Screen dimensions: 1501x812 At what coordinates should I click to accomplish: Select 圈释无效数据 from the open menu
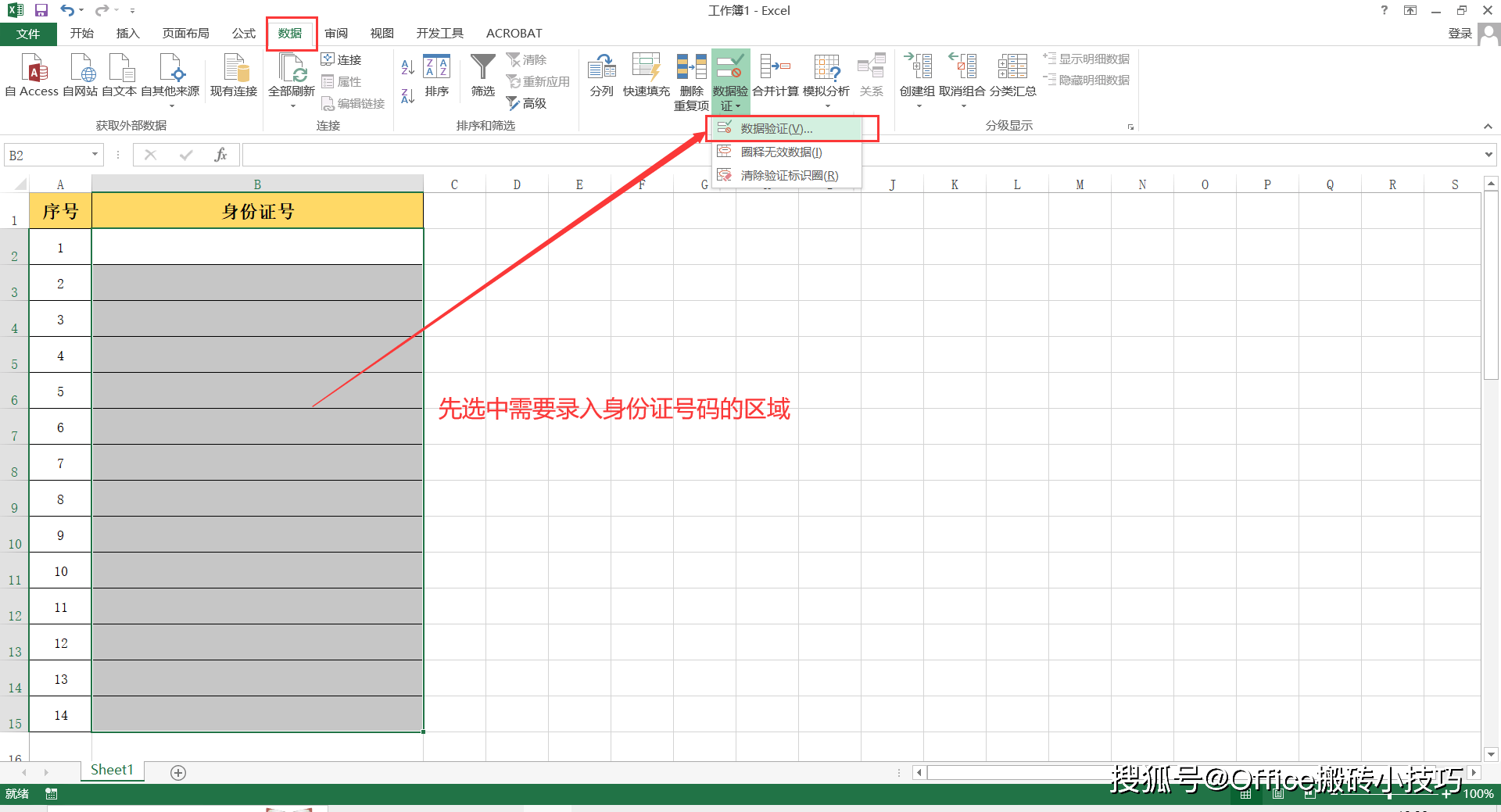[780, 152]
